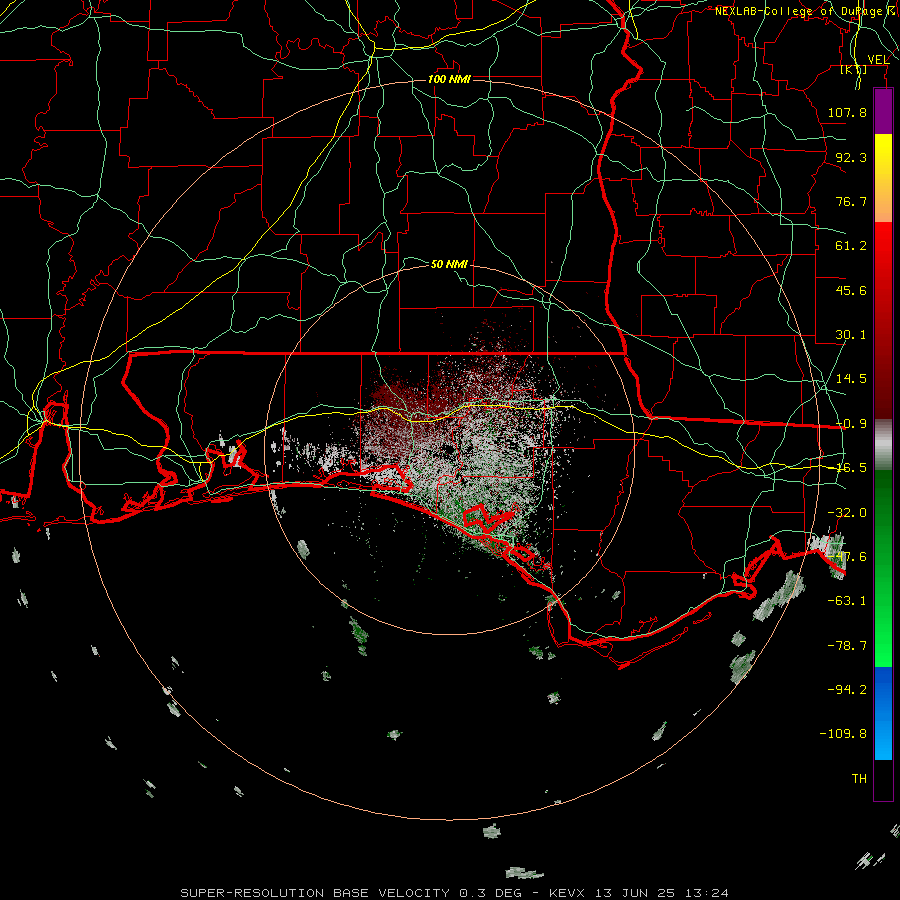The width and height of the screenshot is (900, 900).
Task: Click the 61.2 value on the velocity scale
Action: [851, 246]
